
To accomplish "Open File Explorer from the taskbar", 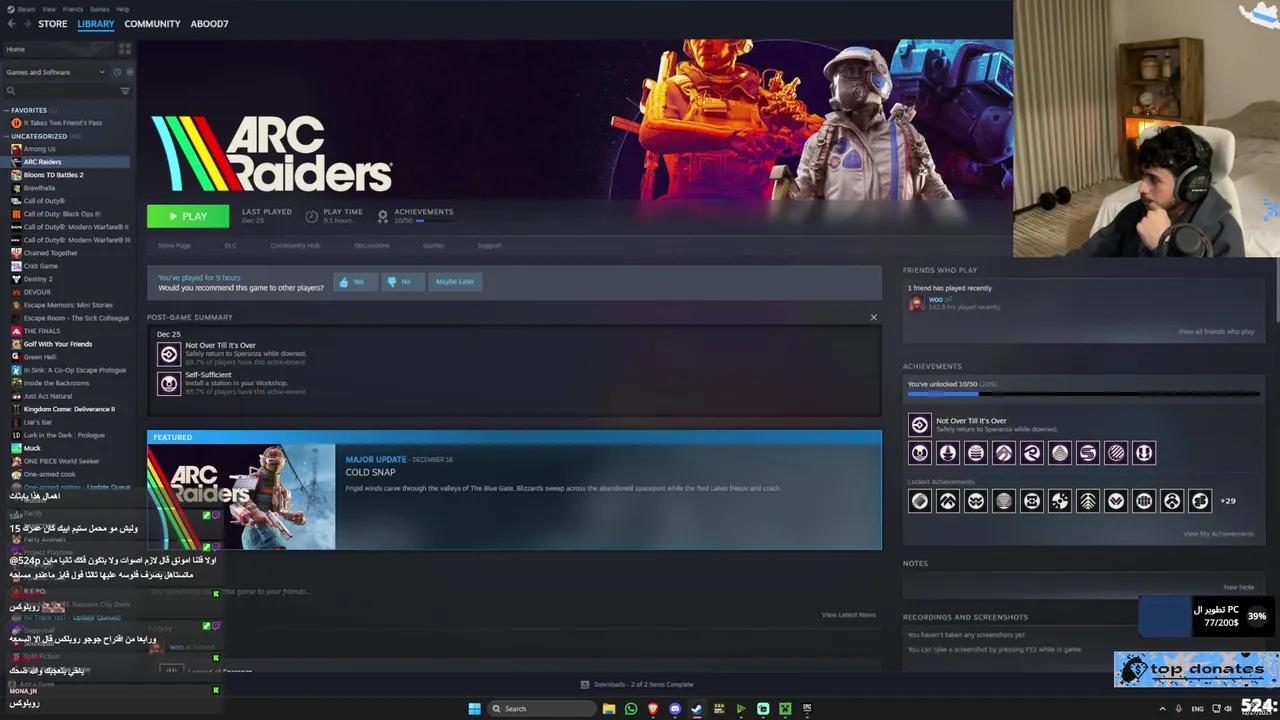I will (608, 709).
